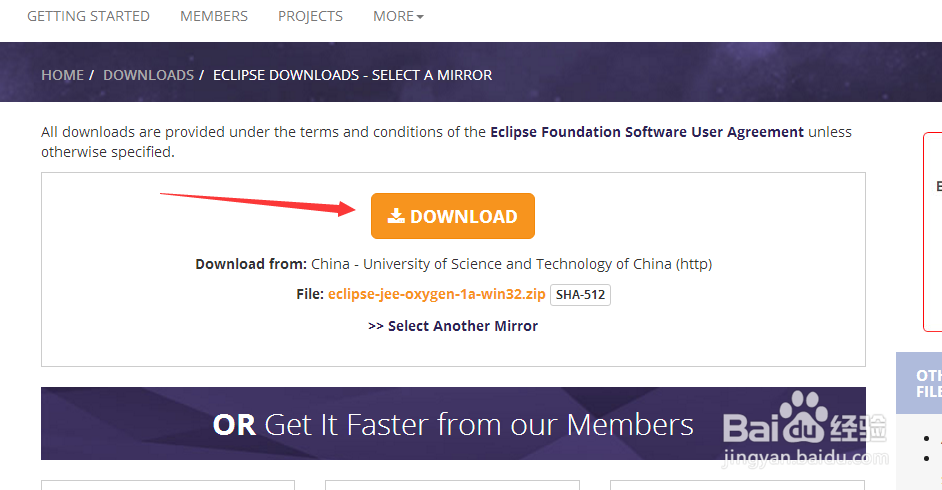
Task: Click the Other Files sidebar heading on the right
Action: pyautogui.click(x=928, y=383)
